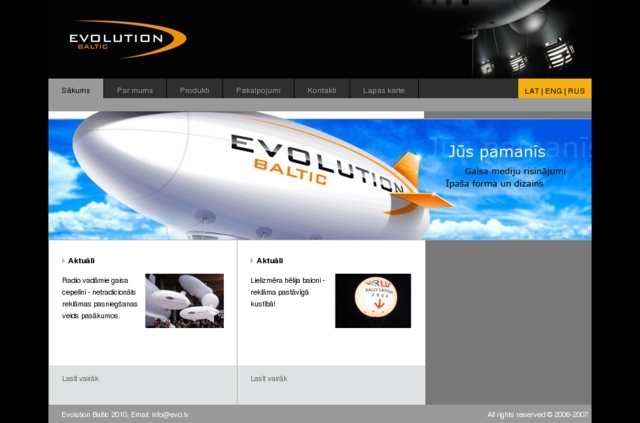Open the radio-controlled blimps thumbnail
Viewport: 640px width, 423px height.
[184, 301]
